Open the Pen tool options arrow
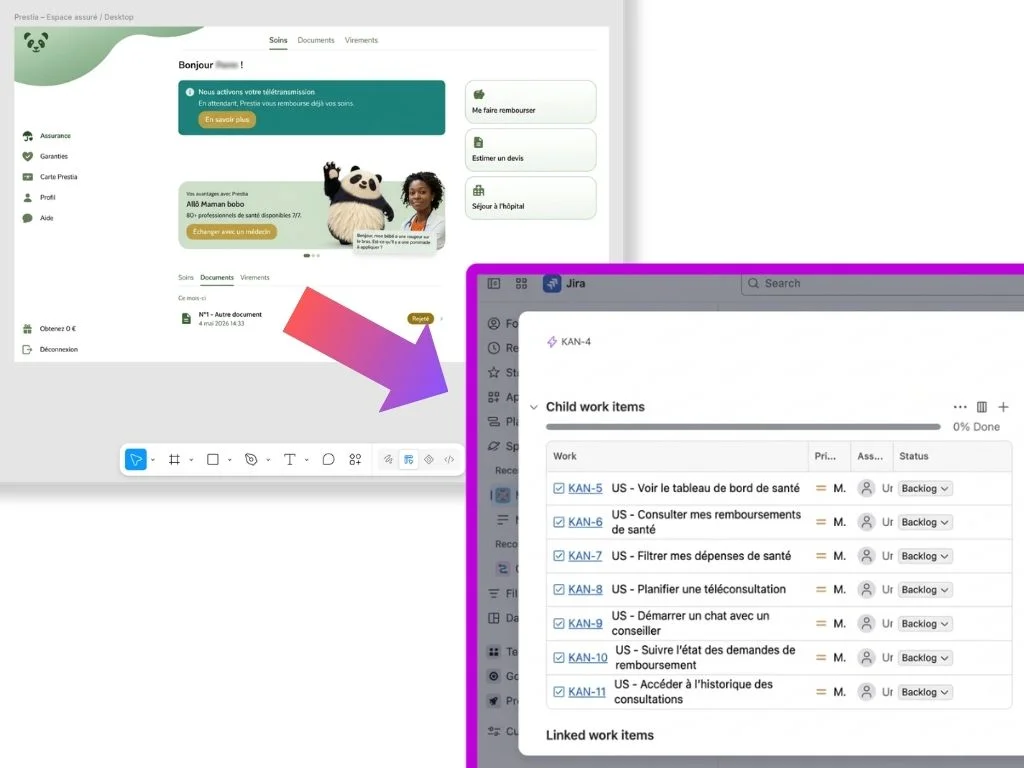The width and height of the screenshot is (1024, 768). 268,460
